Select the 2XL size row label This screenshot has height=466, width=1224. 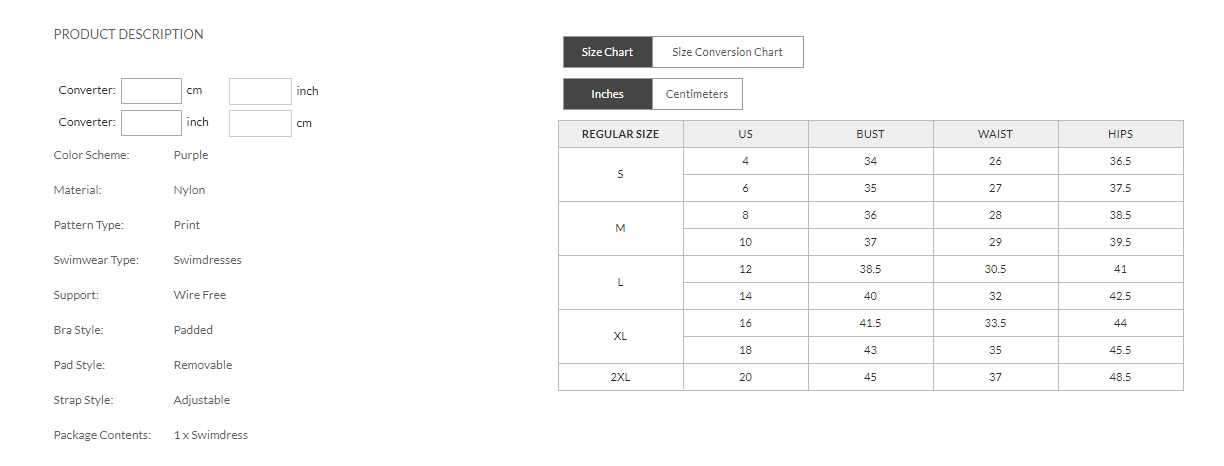[x=620, y=377]
